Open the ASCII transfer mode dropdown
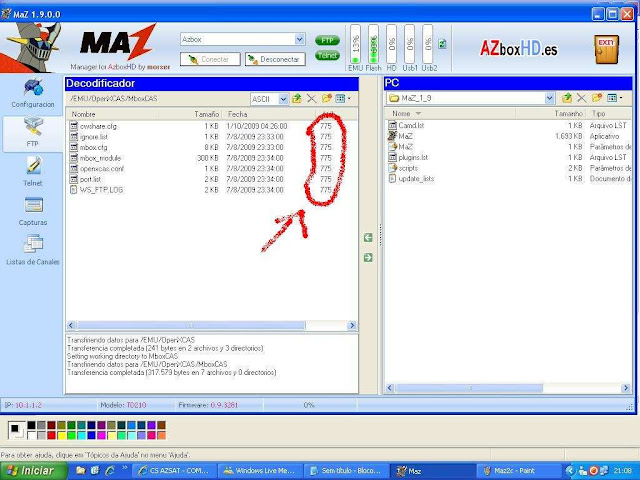 click(x=283, y=99)
